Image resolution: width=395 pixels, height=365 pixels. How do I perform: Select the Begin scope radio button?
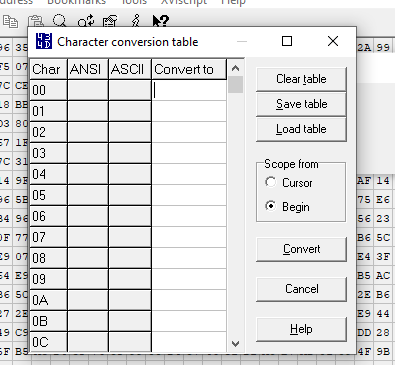point(270,206)
